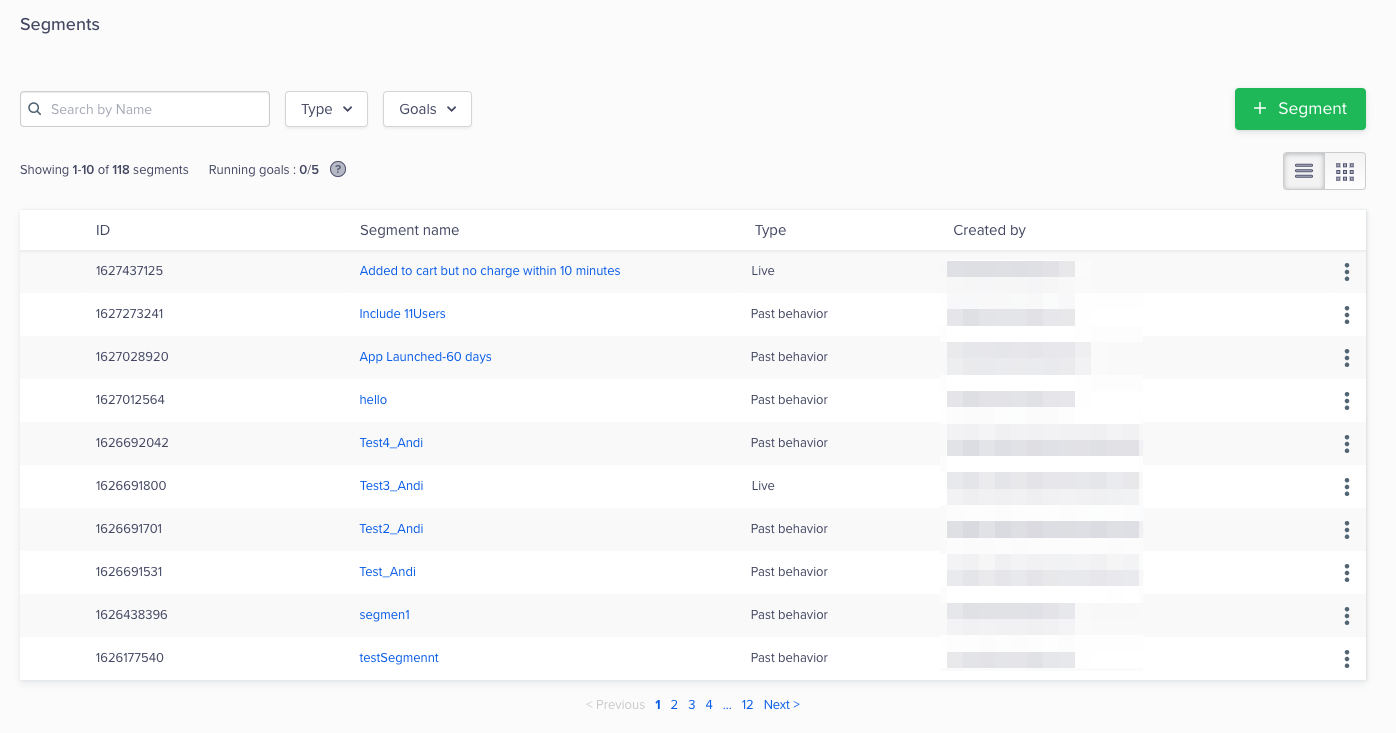Switch to grid view layout
This screenshot has width=1396, height=733.
point(1345,171)
